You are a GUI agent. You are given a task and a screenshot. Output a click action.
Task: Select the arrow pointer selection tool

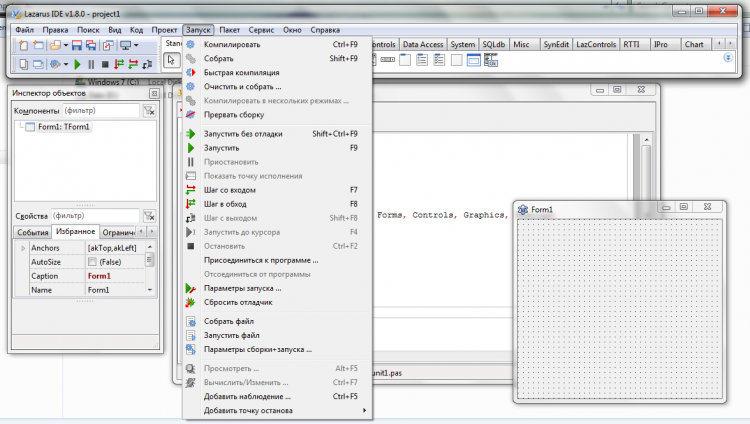(171, 60)
